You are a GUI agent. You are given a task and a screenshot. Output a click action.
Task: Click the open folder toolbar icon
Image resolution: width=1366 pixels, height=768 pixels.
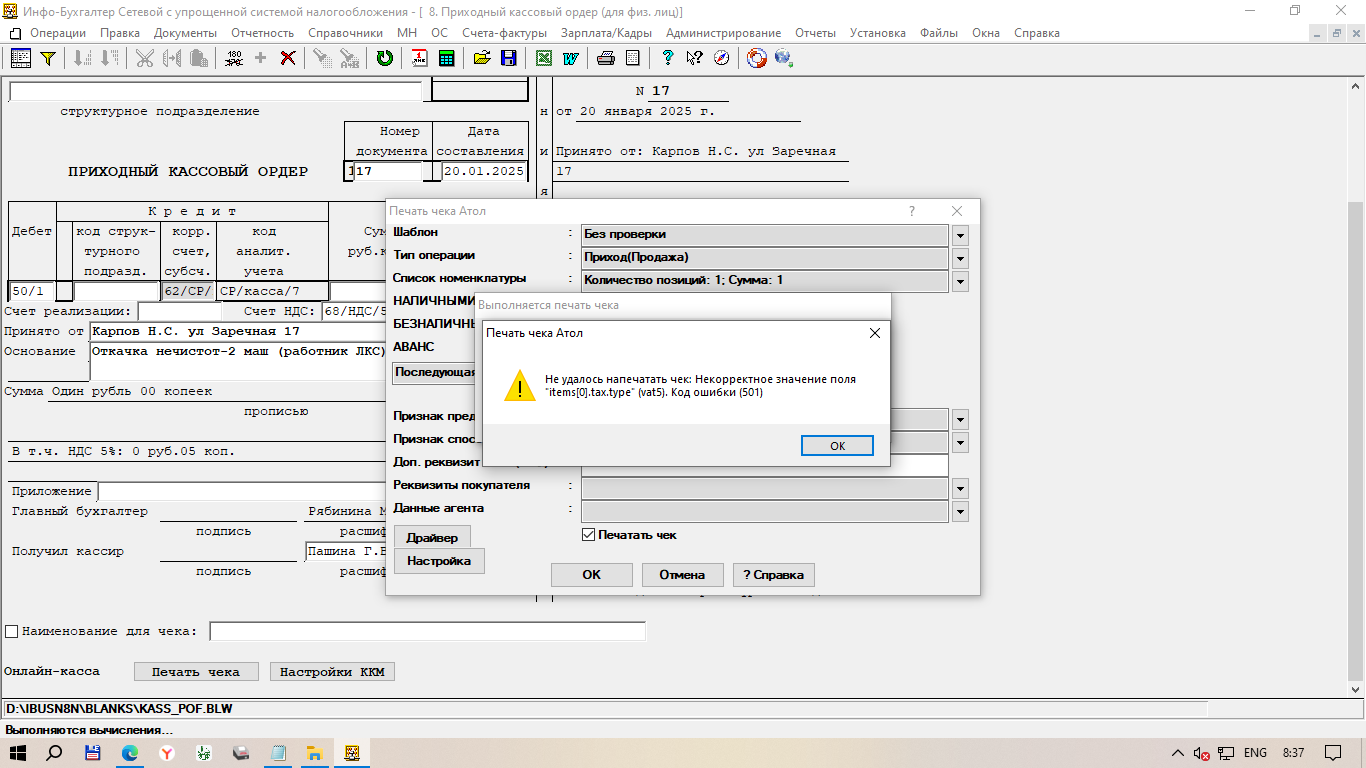tap(482, 58)
